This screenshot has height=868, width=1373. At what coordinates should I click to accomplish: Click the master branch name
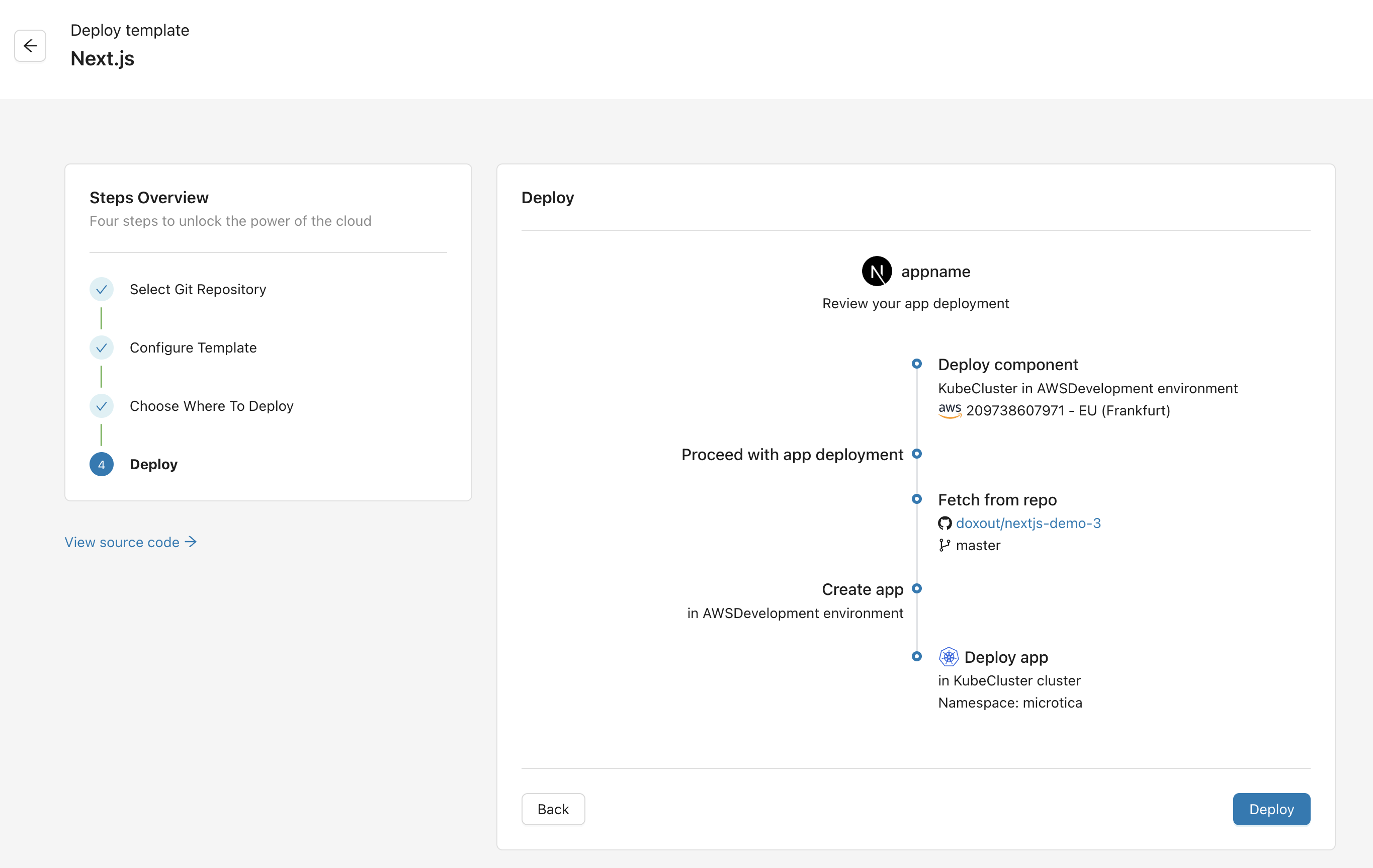click(x=978, y=545)
